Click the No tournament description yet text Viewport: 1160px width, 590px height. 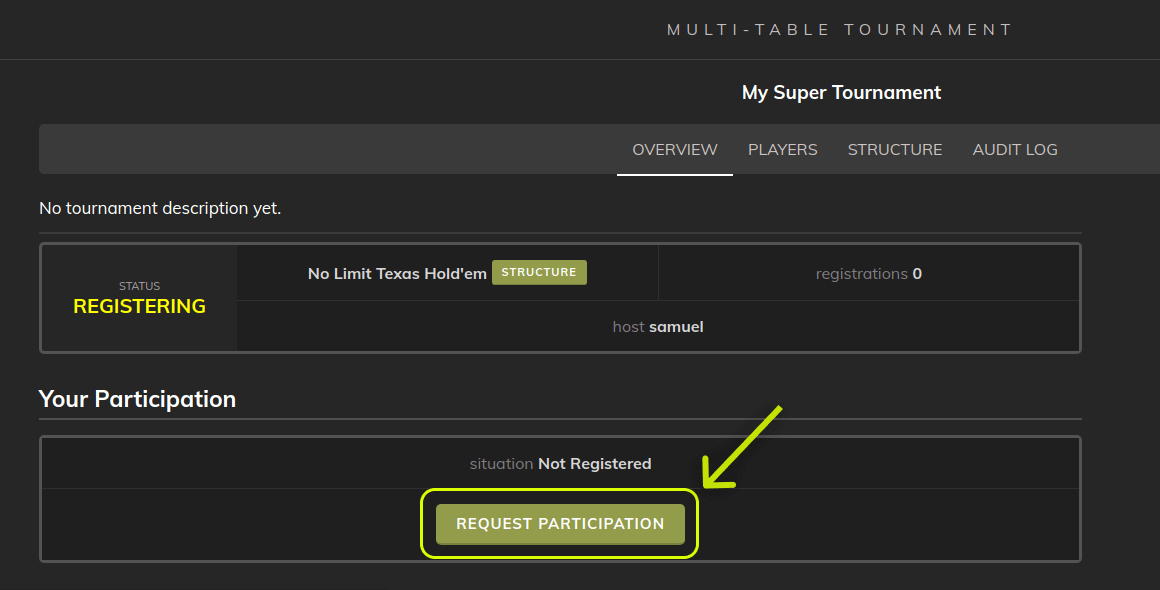[160, 208]
